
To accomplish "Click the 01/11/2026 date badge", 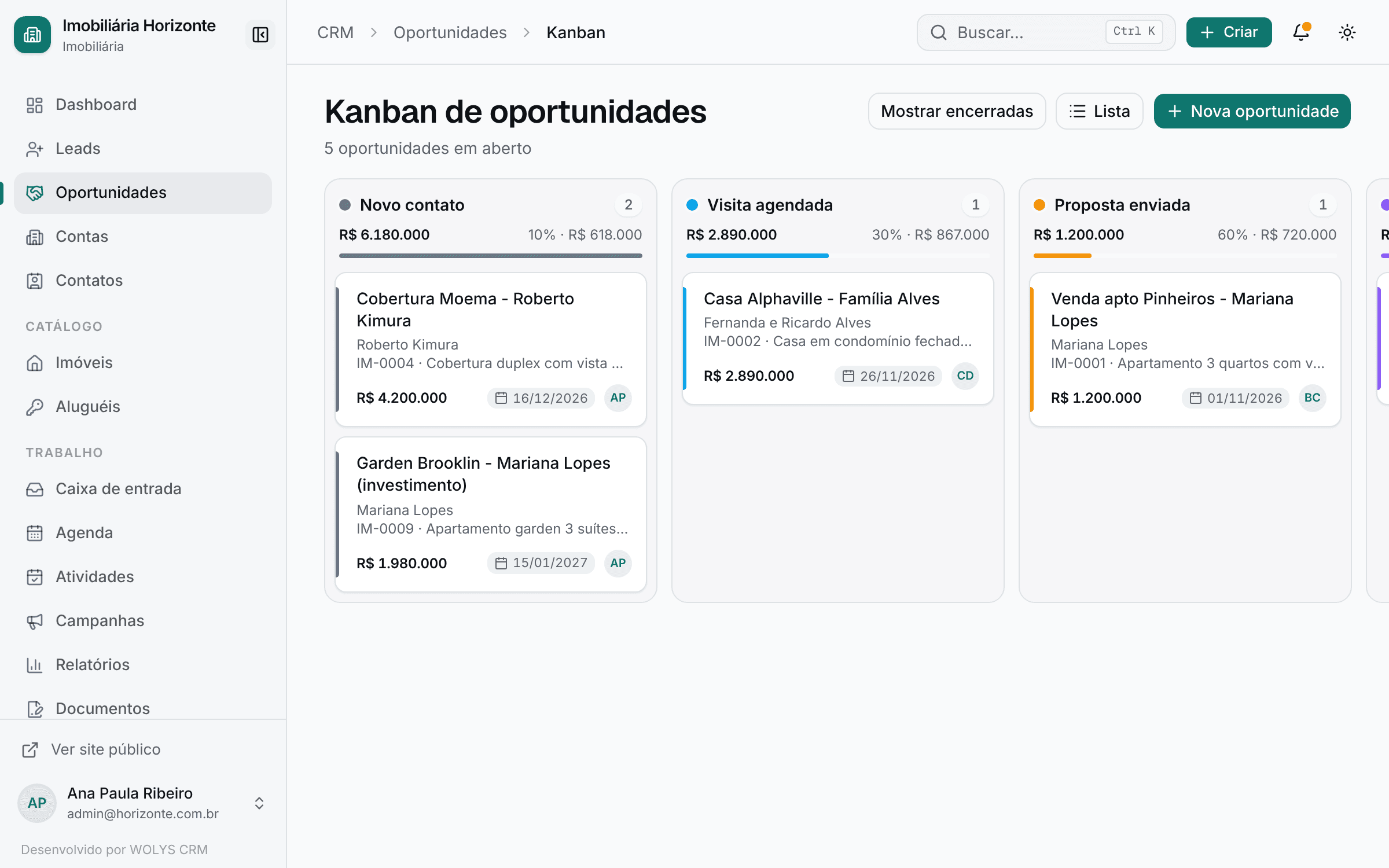I will click(x=1236, y=398).
